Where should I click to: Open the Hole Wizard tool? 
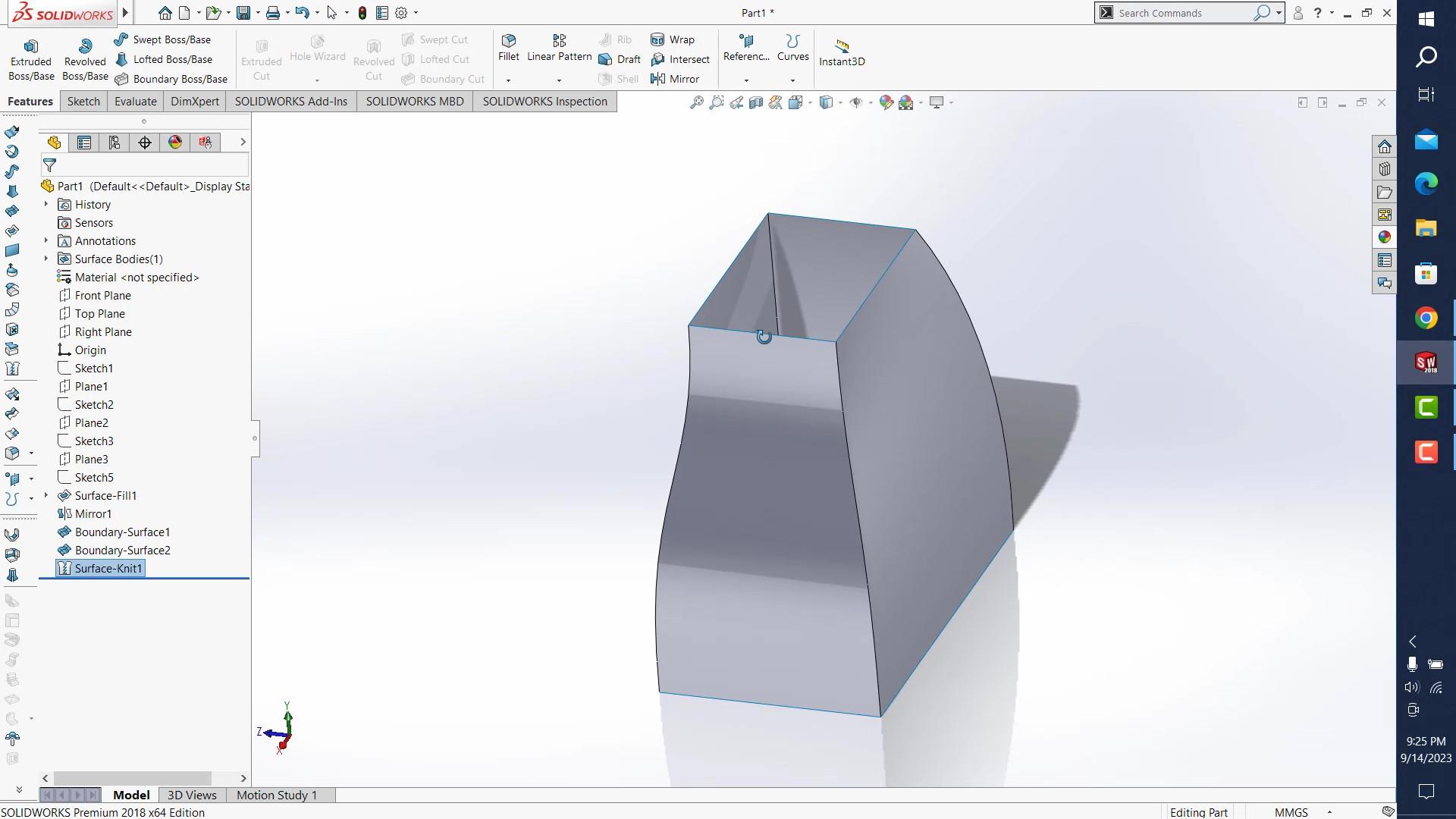(317, 52)
